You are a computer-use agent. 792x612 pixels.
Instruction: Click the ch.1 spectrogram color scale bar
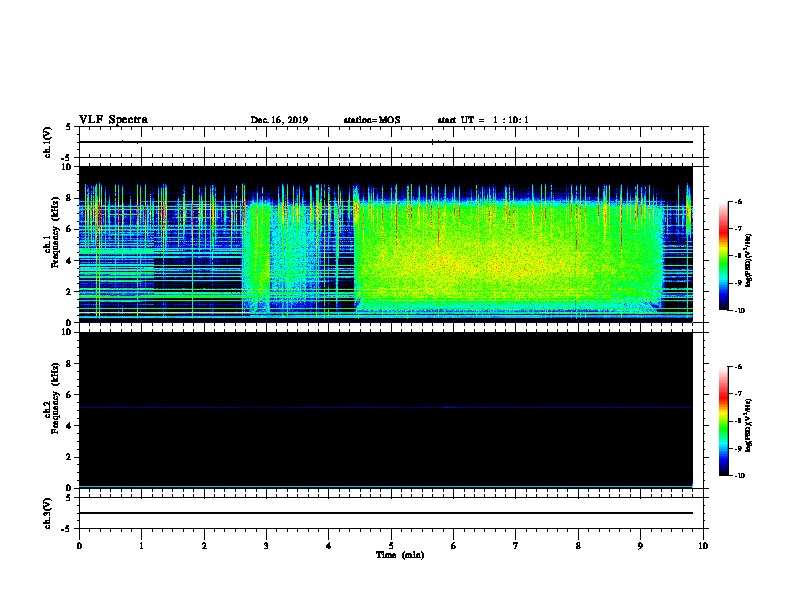point(724,256)
